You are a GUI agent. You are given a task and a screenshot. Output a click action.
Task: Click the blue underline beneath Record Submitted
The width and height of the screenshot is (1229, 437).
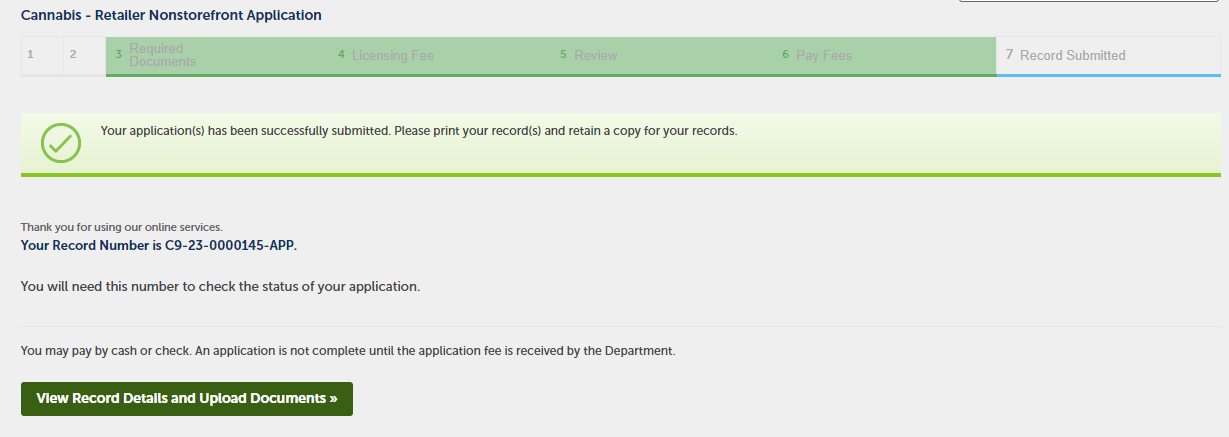click(1108, 75)
